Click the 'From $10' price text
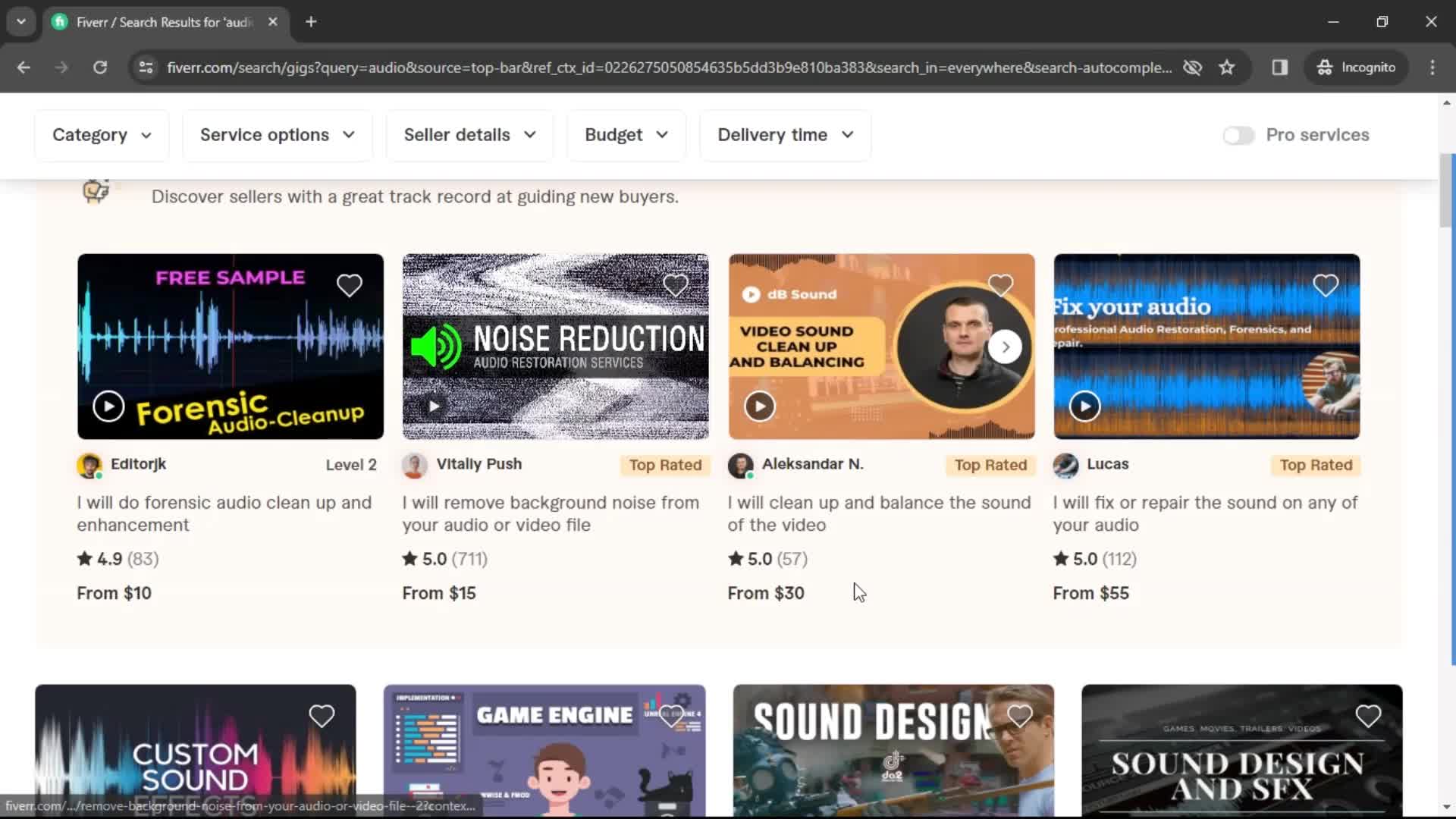This screenshot has height=819, width=1456. 114,593
